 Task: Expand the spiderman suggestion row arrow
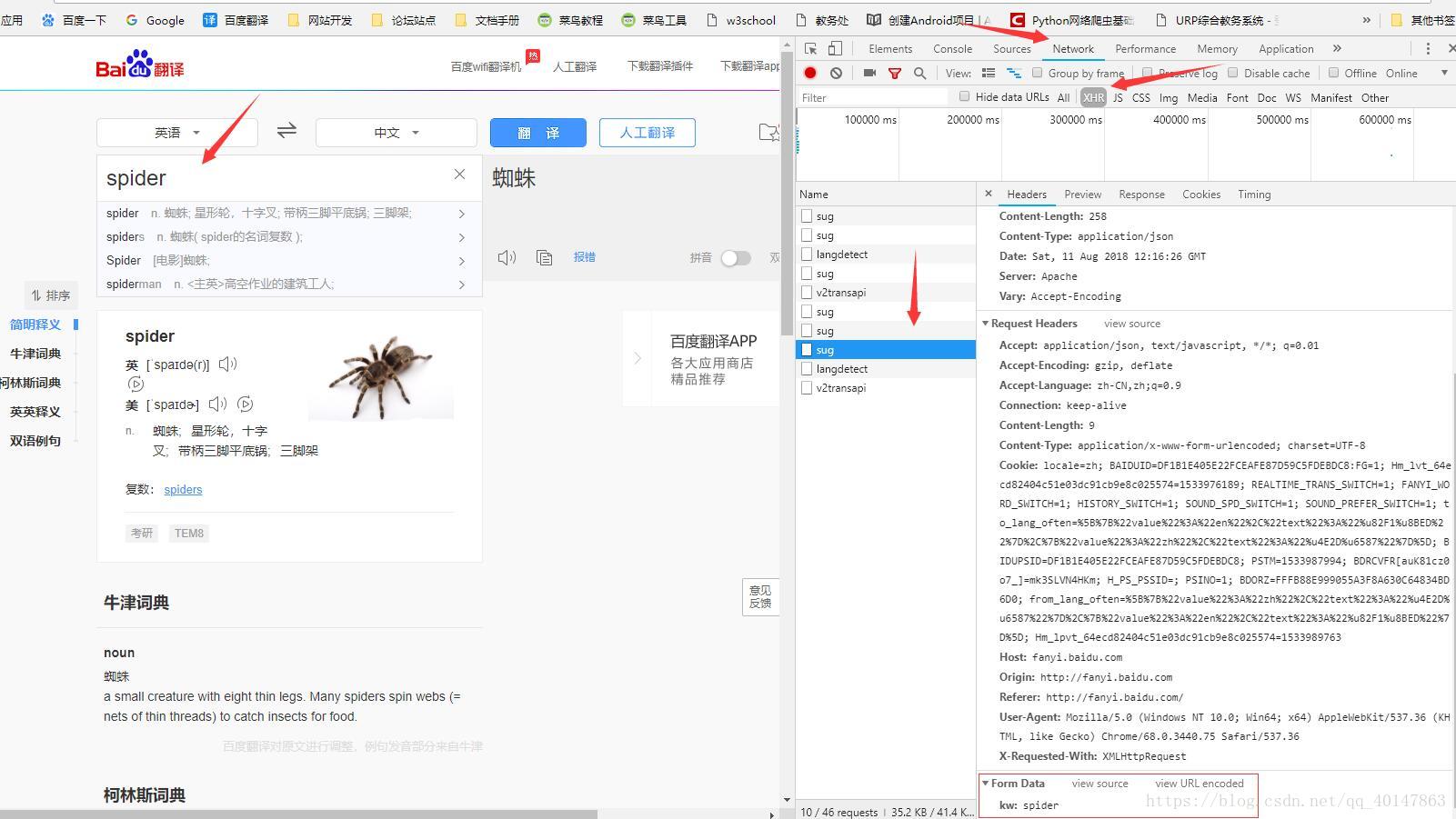point(462,285)
